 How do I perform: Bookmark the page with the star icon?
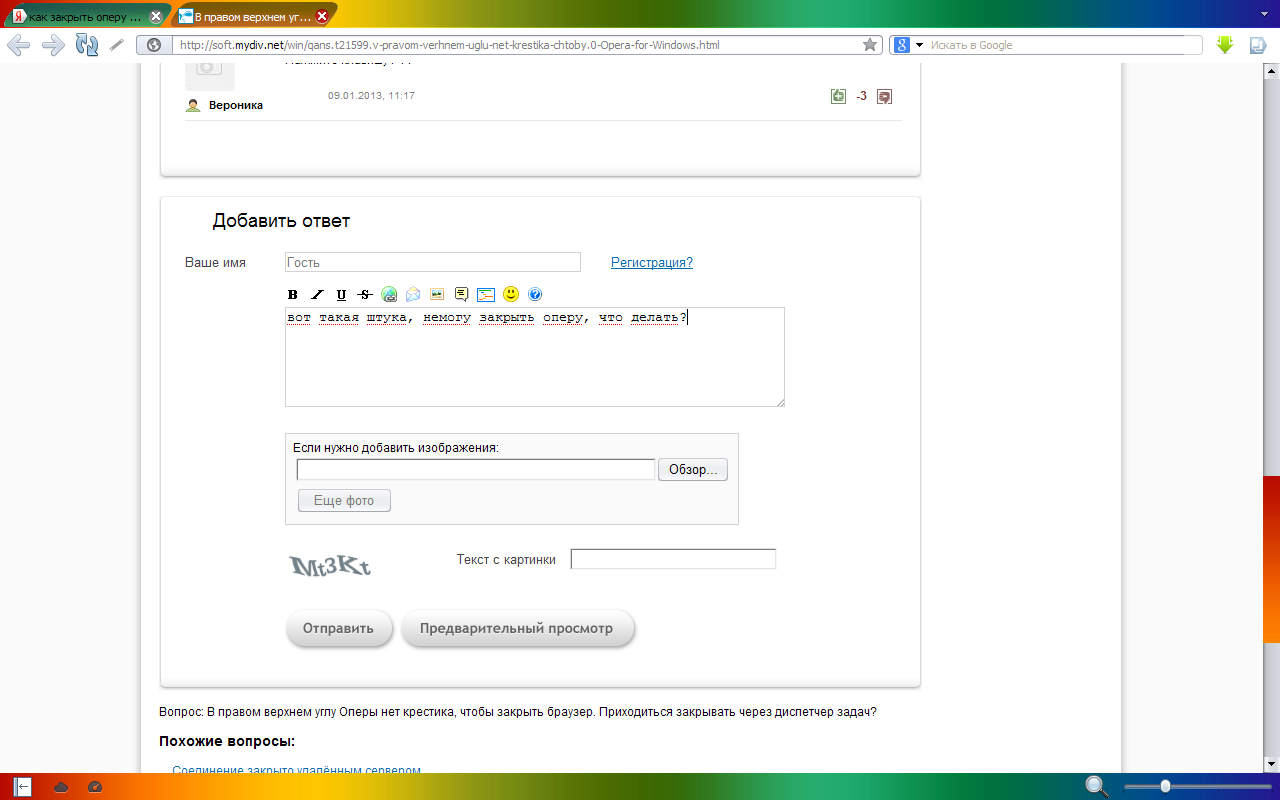(870, 45)
